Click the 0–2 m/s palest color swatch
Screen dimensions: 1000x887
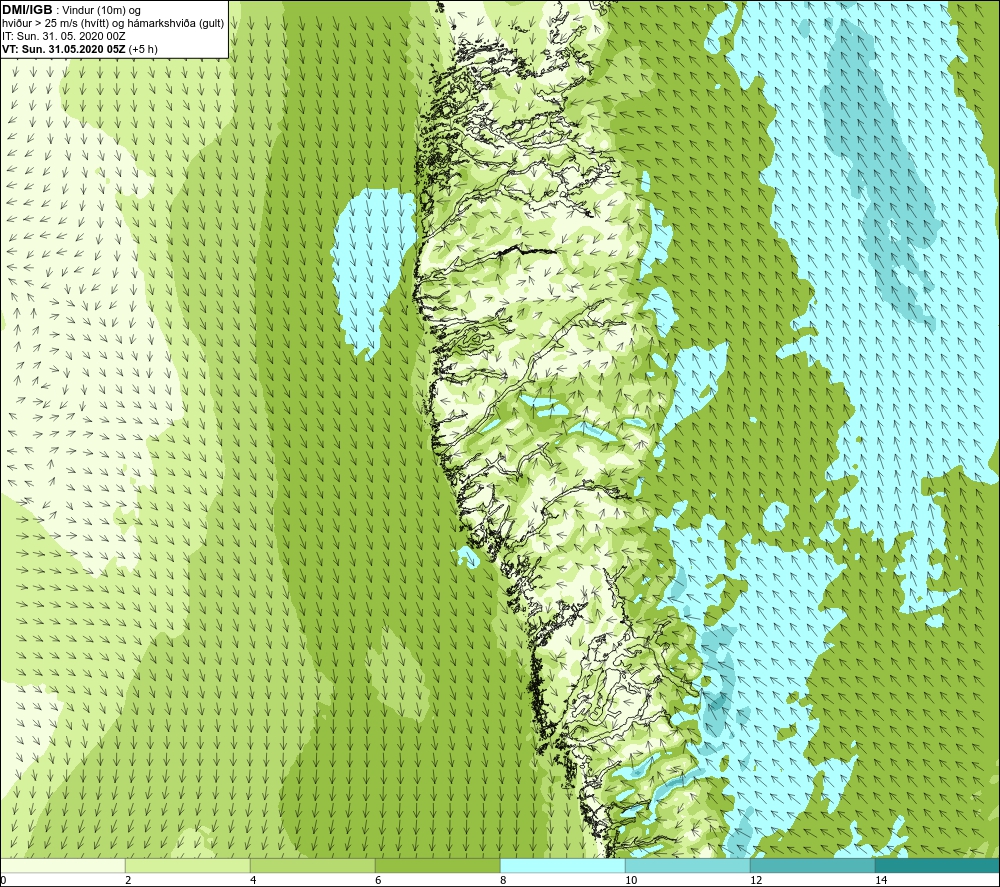(62, 865)
